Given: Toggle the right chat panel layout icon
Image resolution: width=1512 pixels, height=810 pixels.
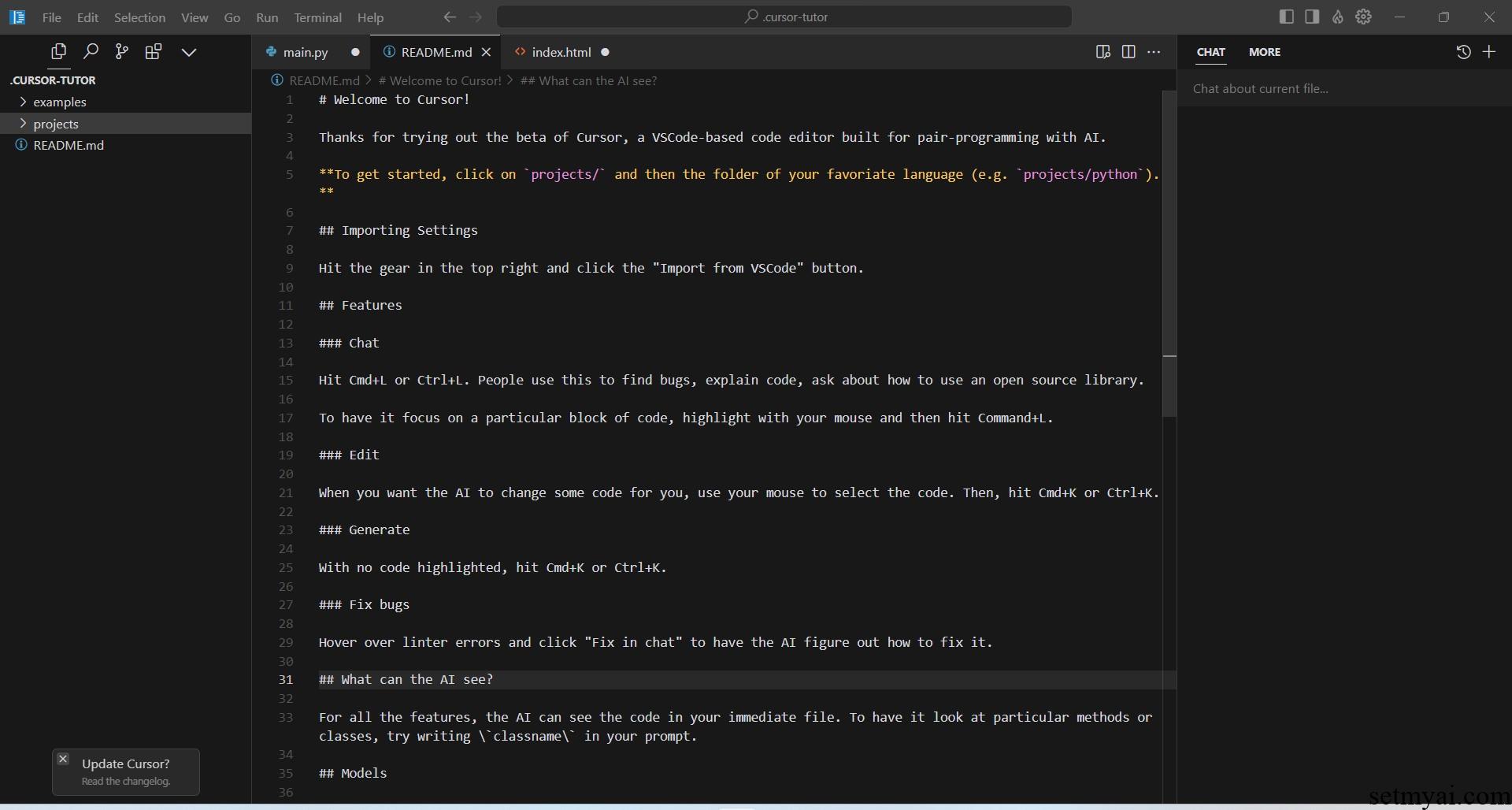Looking at the screenshot, I should click(x=1312, y=17).
